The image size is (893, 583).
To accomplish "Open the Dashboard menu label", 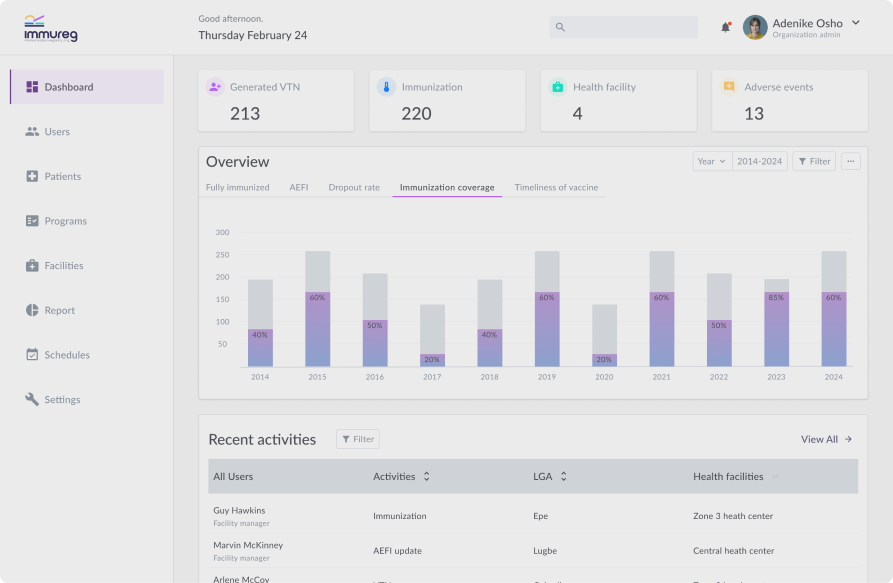I will tap(69, 87).
